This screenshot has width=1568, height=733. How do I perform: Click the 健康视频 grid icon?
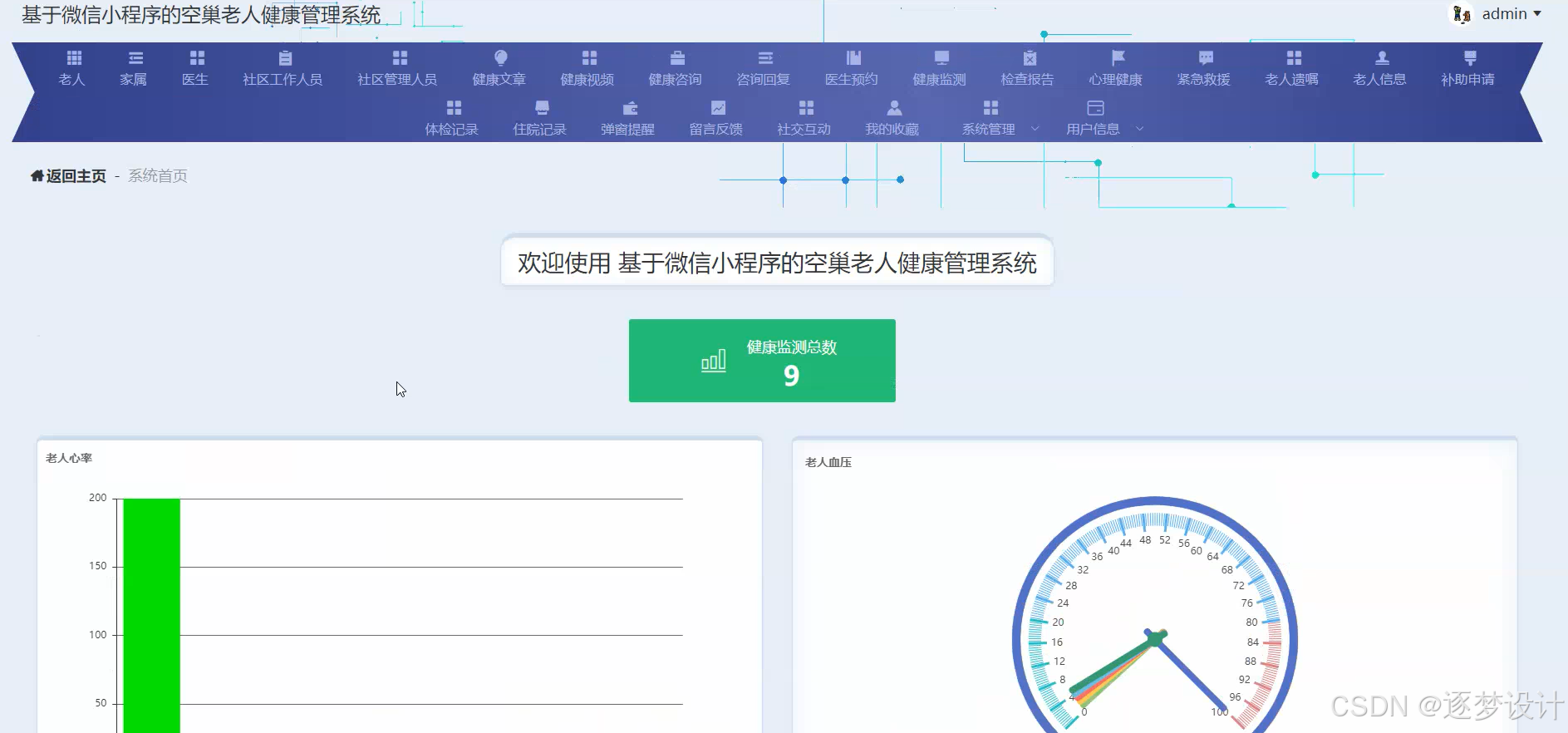(589, 57)
